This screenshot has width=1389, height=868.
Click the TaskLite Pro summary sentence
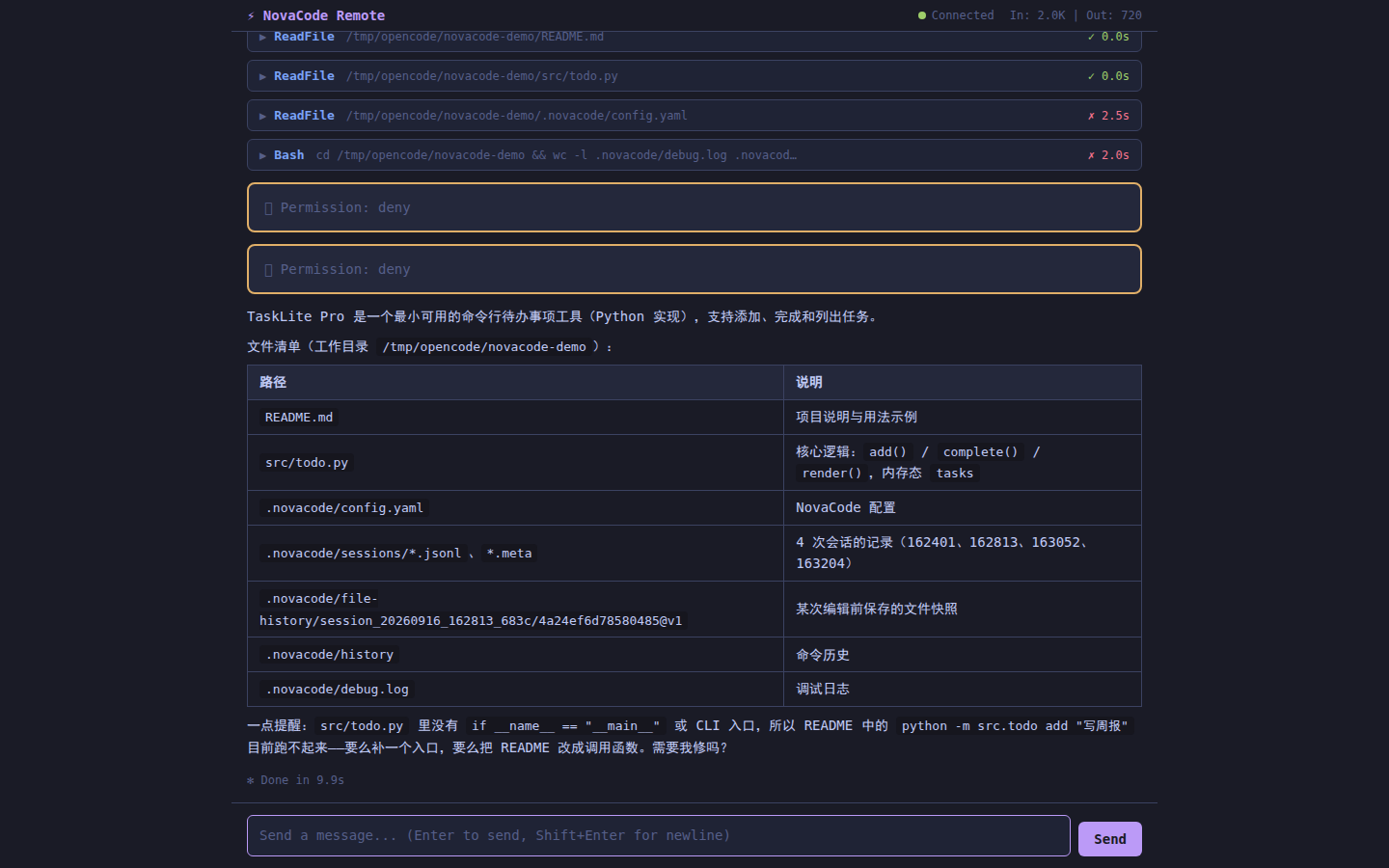point(564,316)
